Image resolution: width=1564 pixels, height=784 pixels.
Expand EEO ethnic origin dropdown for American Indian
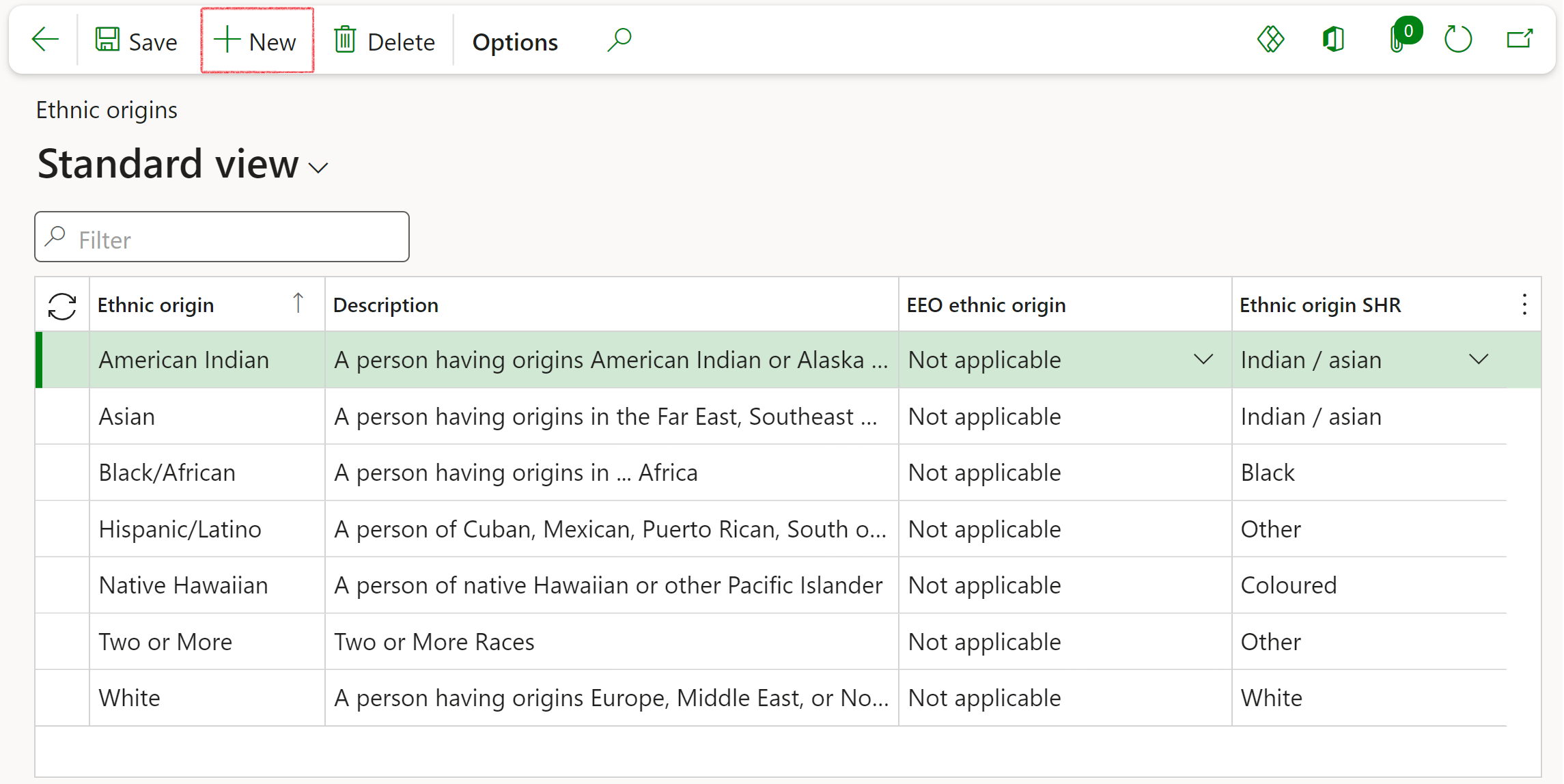click(1203, 359)
